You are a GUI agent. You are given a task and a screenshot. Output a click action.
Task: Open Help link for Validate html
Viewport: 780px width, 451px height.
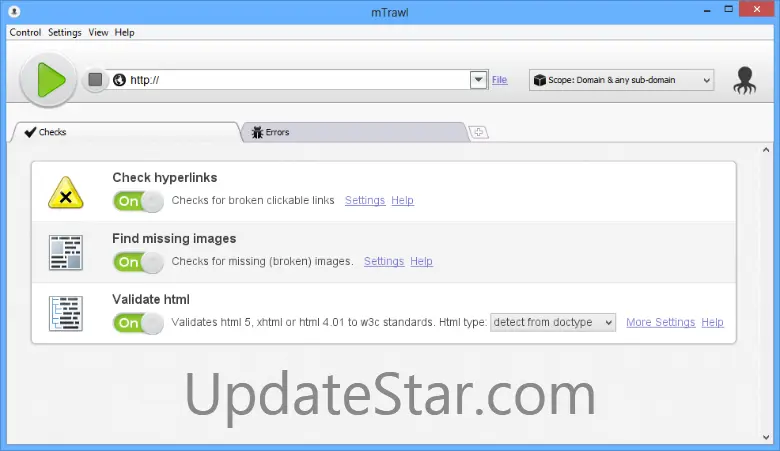[712, 322]
